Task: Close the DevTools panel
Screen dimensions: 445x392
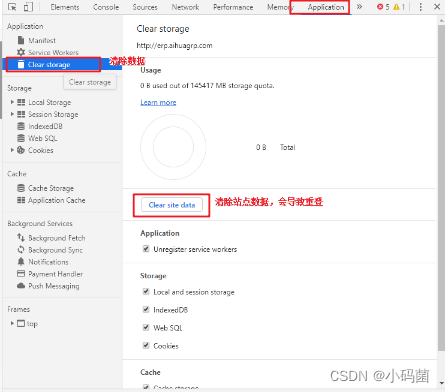Action: pos(437,7)
